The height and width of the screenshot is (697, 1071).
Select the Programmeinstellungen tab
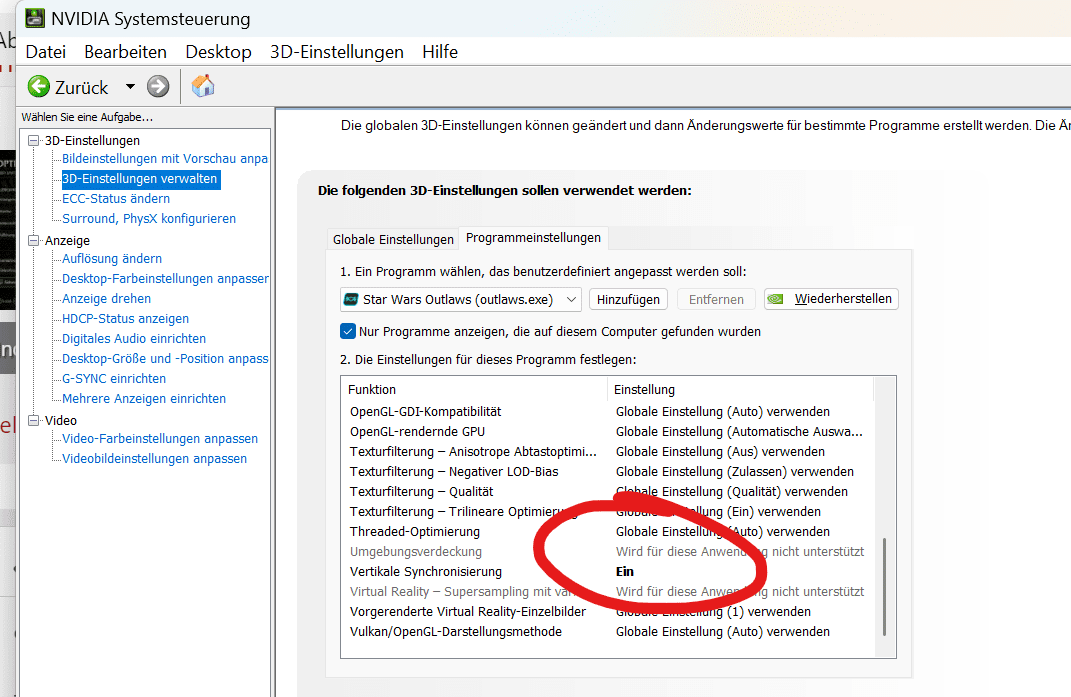(x=533, y=238)
